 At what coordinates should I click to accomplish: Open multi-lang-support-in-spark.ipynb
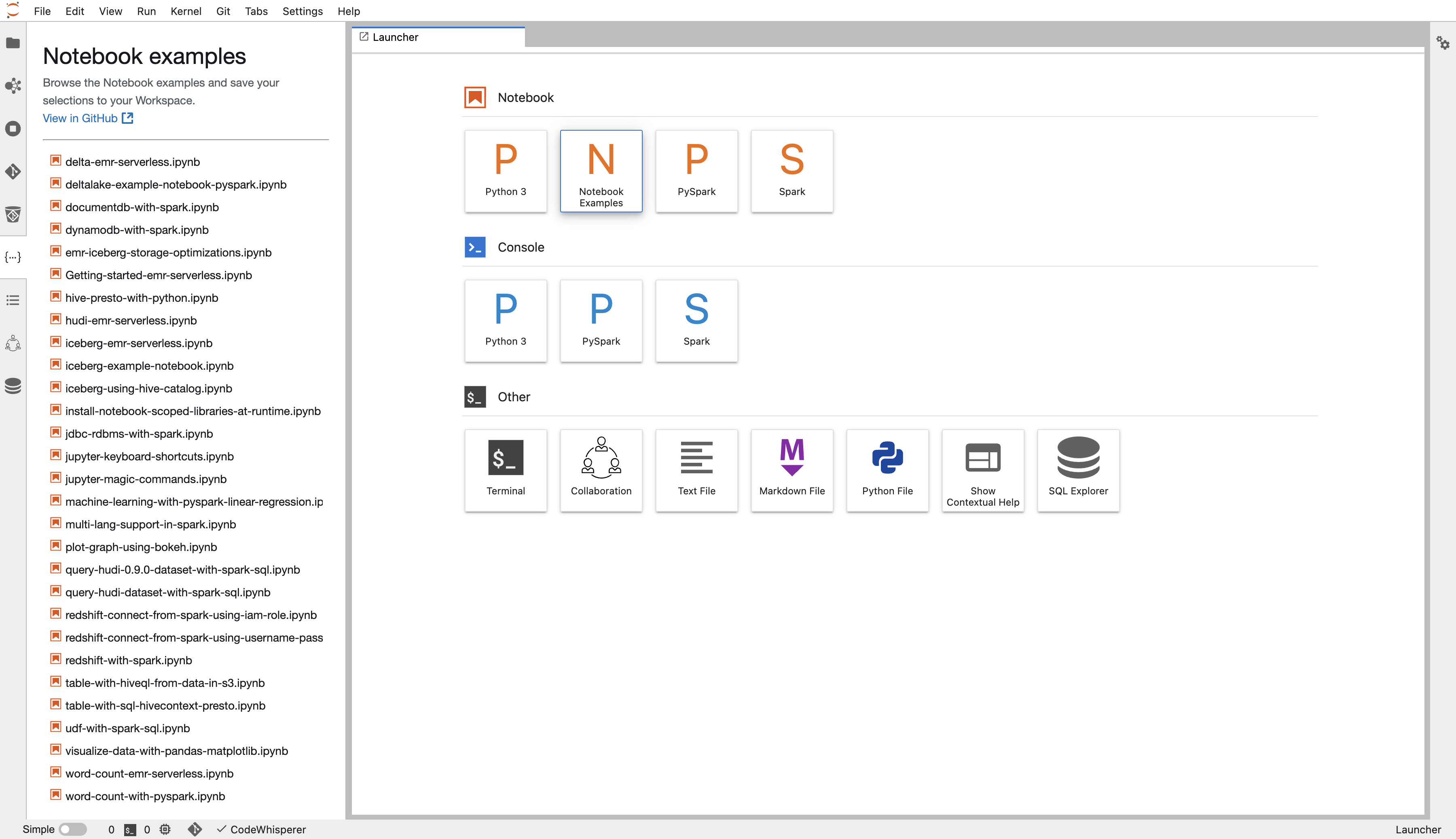150,524
